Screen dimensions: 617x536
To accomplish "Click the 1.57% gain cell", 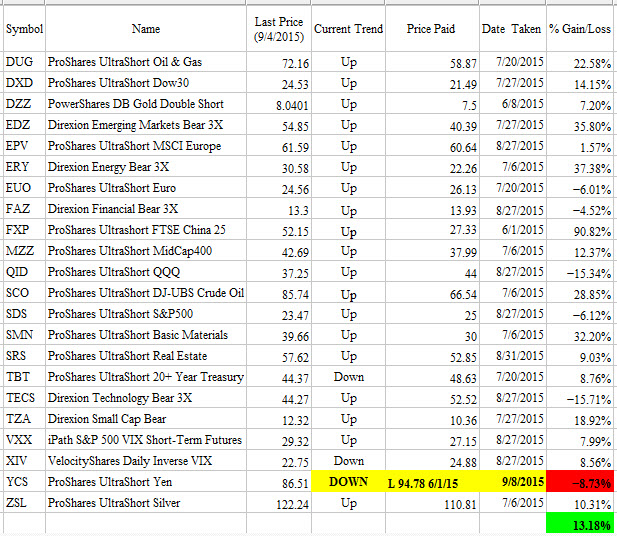I will click(x=581, y=146).
